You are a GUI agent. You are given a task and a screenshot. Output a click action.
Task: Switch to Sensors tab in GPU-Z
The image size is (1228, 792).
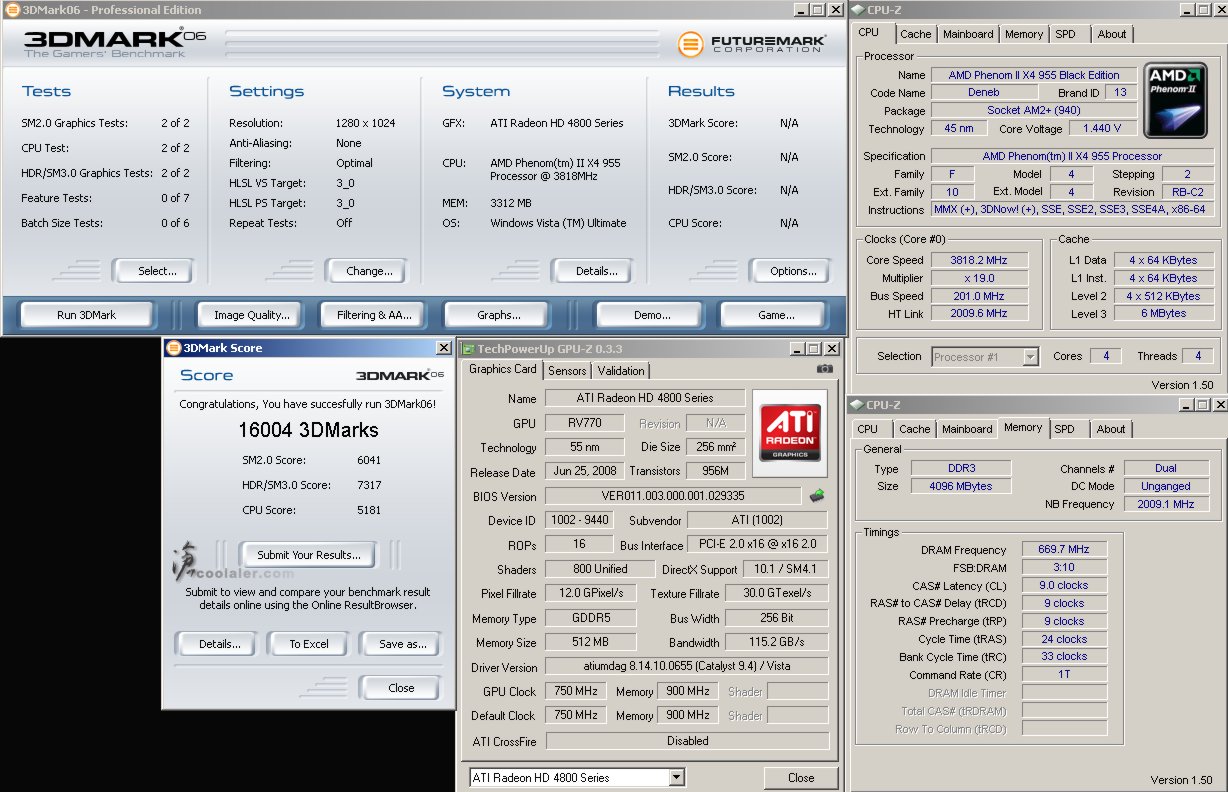[x=567, y=371]
